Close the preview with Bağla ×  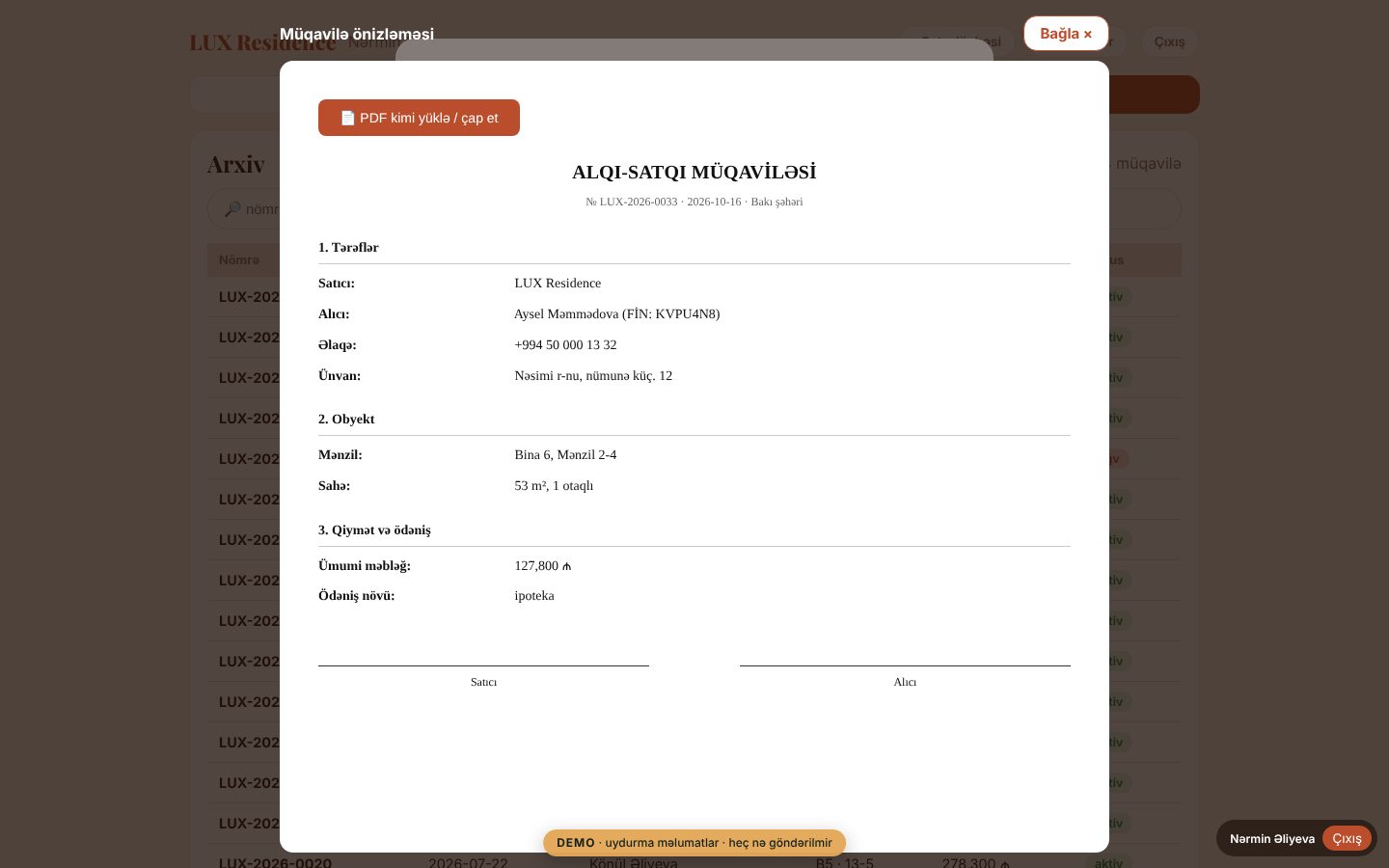1066,34
